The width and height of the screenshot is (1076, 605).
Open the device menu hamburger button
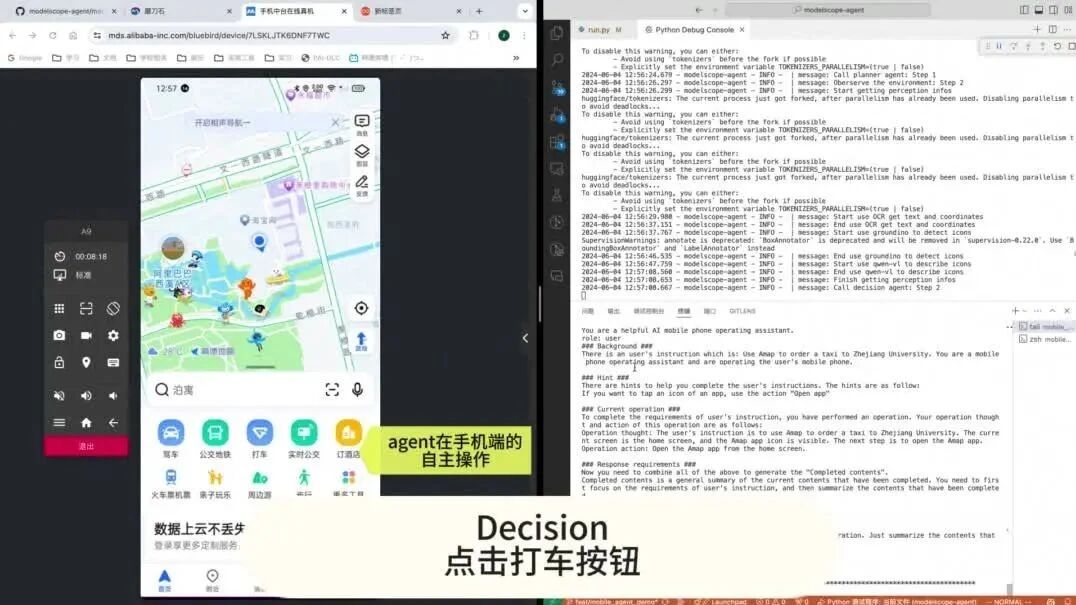[59, 423]
